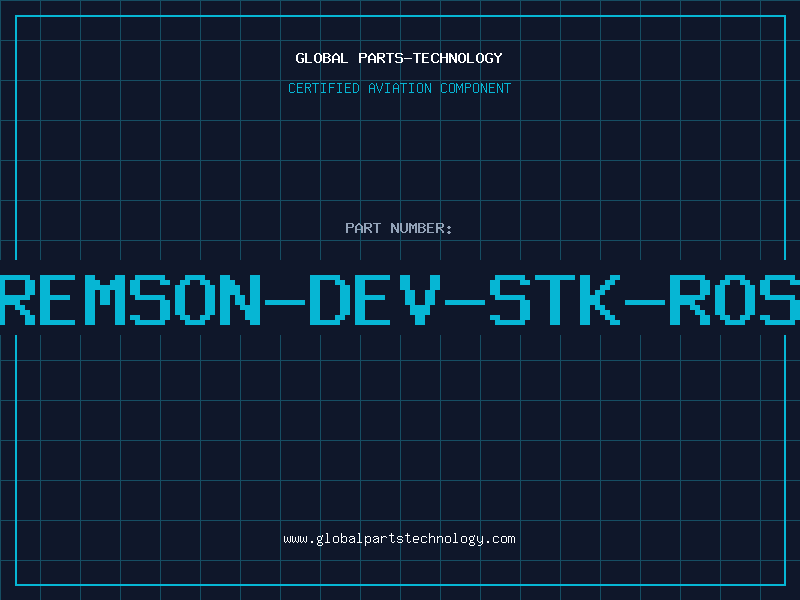This screenshot has height=600, width=800.
Task: Click the large REMSON-DEV-STK-ROS part number
Action: coord(400,300)
